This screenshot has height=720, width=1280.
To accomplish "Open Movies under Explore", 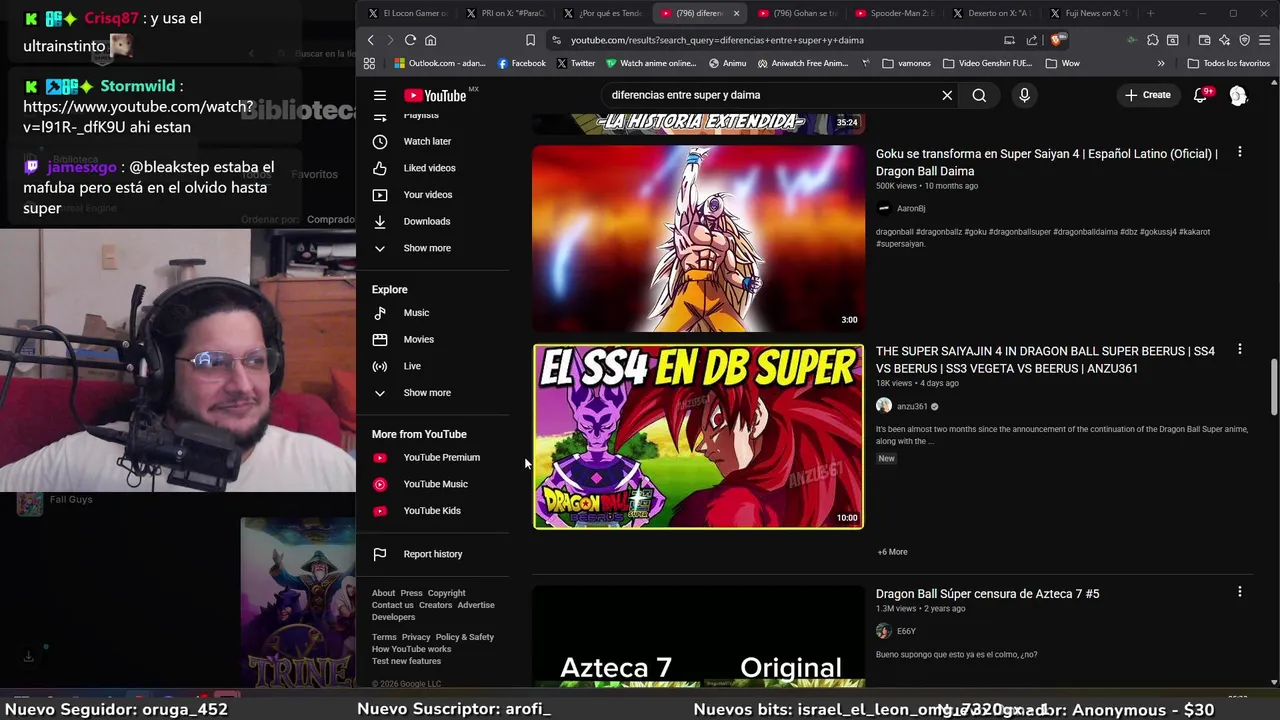I will pos(418,340).
